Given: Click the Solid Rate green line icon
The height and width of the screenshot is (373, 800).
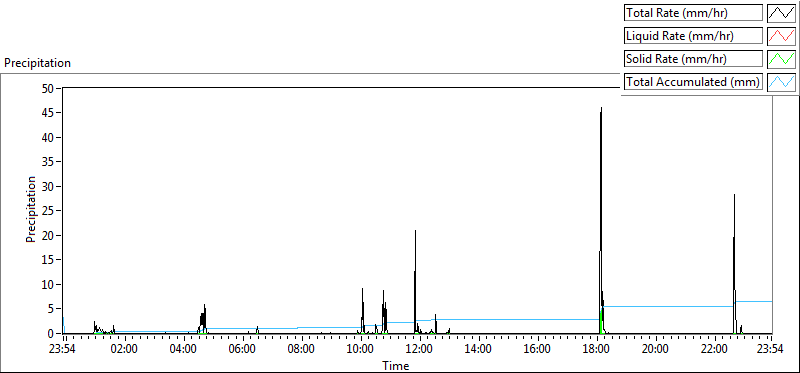Looking at the screenshot, I should point(781,59).
